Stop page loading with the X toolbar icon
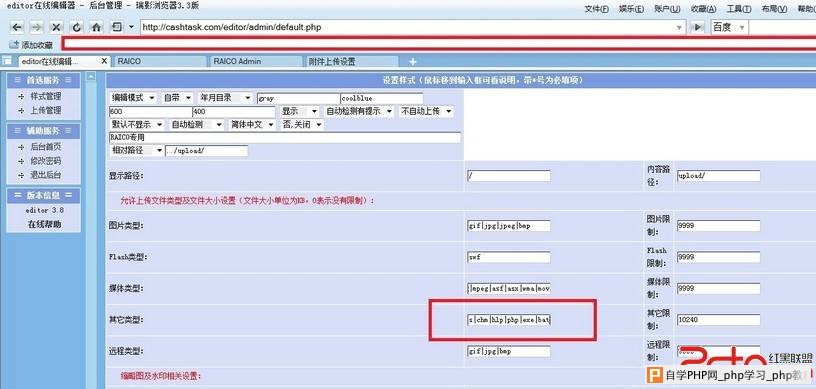 point(57,27)
